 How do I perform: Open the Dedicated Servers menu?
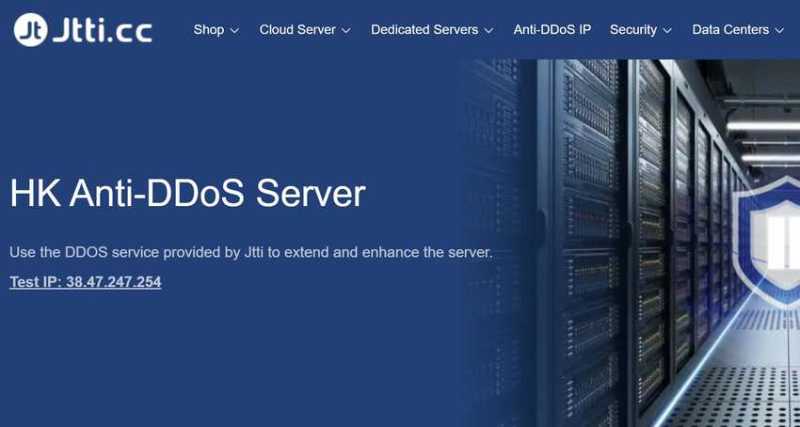tap(424, 30)
